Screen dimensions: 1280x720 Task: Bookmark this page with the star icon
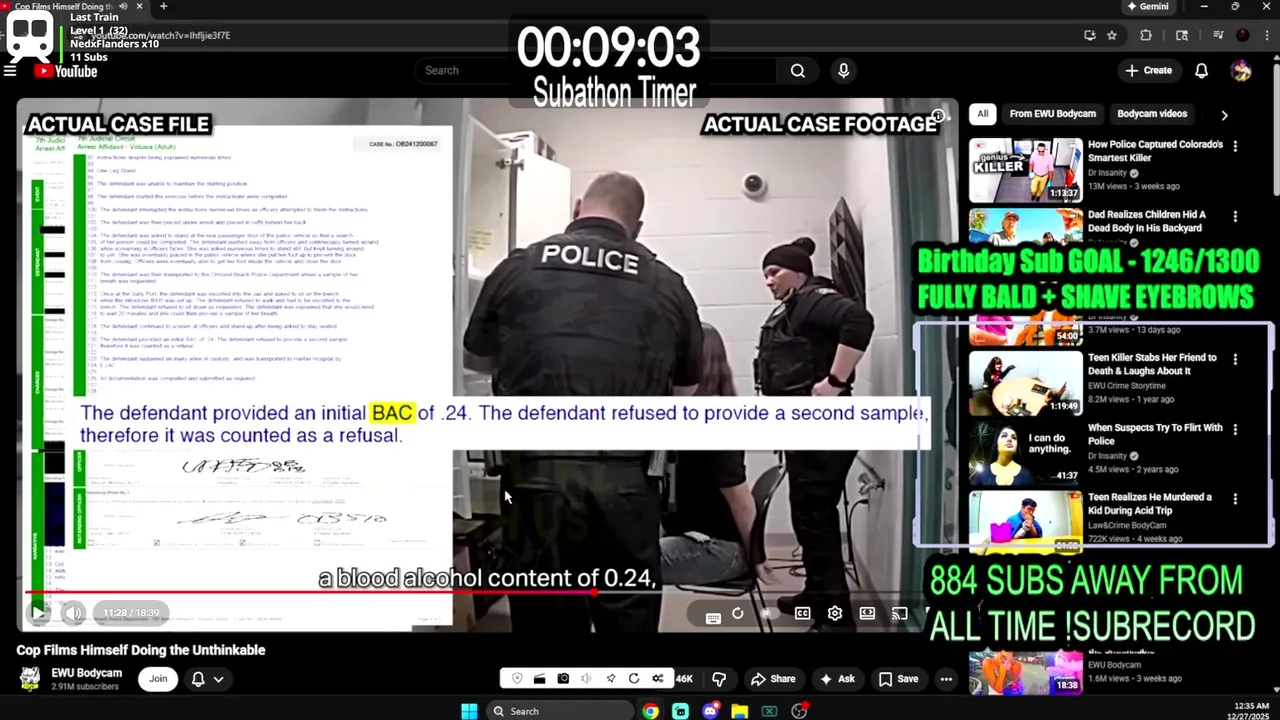coord(1112,35)
